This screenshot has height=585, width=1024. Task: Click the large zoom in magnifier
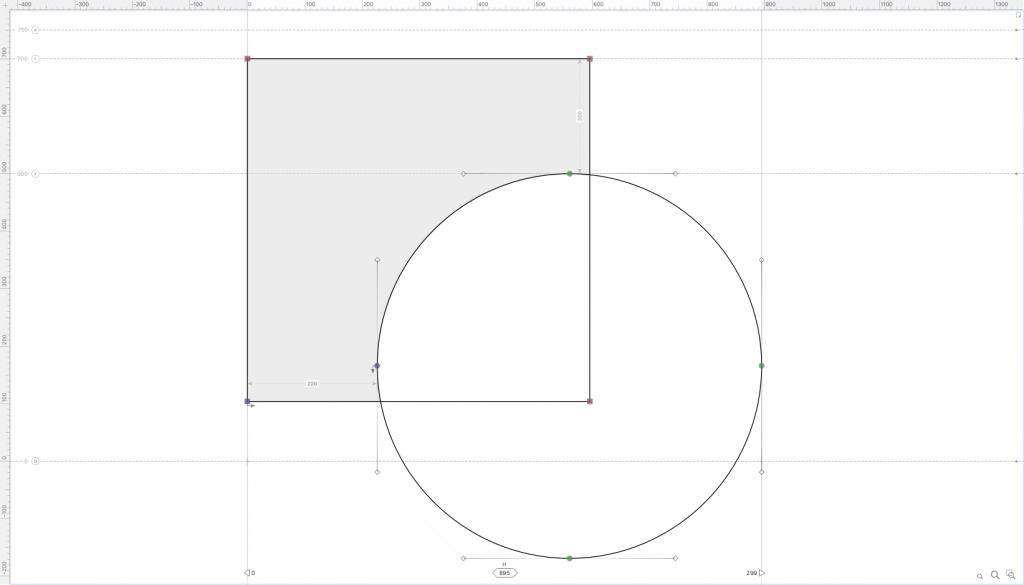pyautogui.click(x=995, y=575)
